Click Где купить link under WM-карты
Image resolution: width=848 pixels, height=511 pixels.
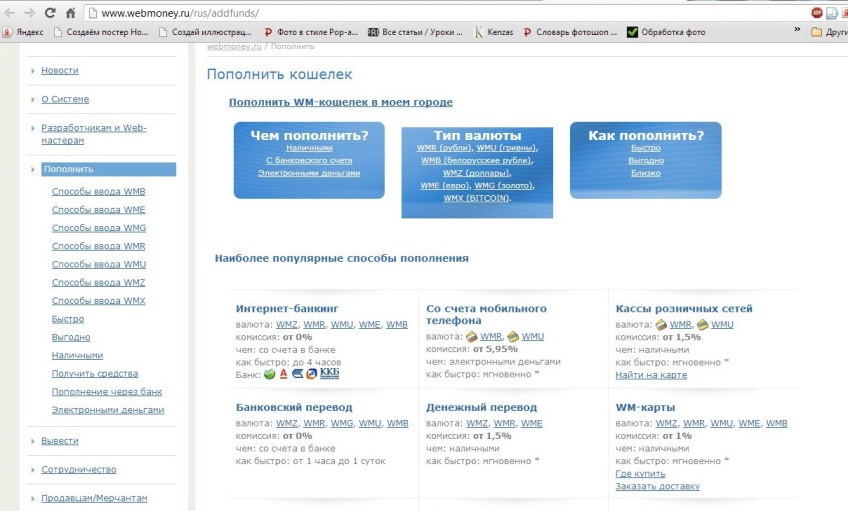(x=640, y=474)
